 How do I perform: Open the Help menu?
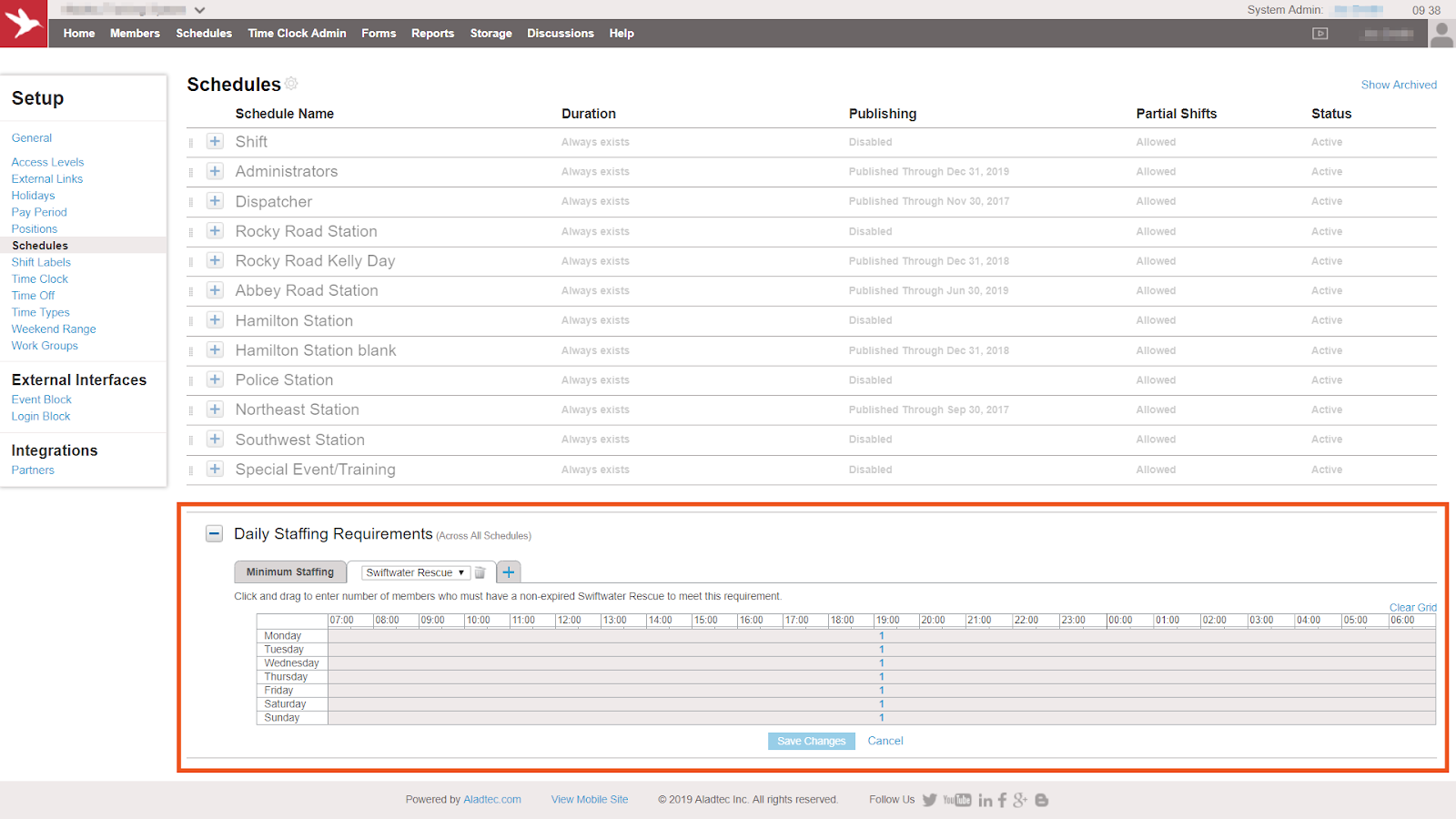622,34
